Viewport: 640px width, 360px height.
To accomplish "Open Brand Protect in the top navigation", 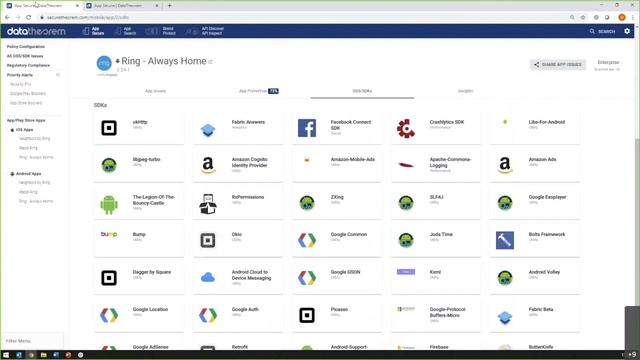I will pyautogui.click(x=161, y=31).
